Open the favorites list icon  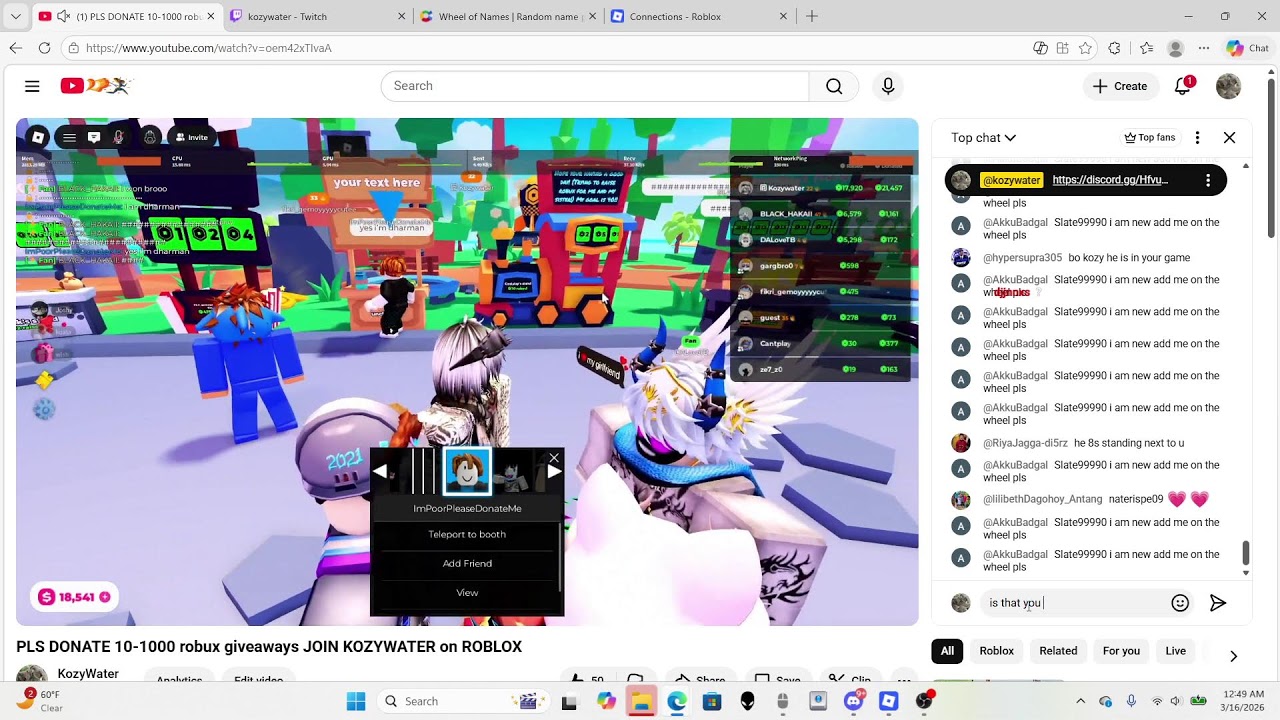(x=1147, y=48)
